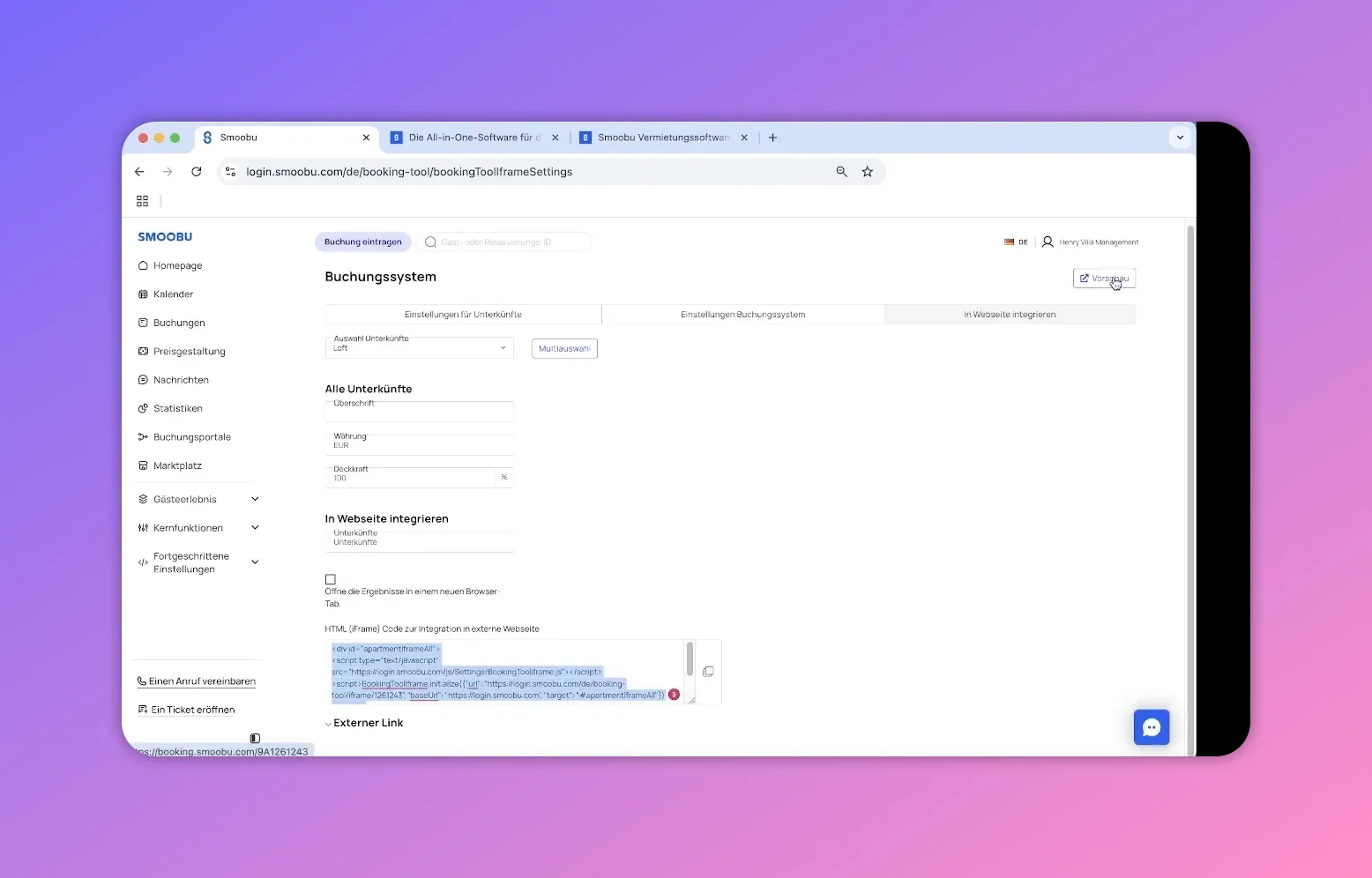Click the Überschrift input field
The height and width of the screenshot is (878, 1372).
coord(420,412)
